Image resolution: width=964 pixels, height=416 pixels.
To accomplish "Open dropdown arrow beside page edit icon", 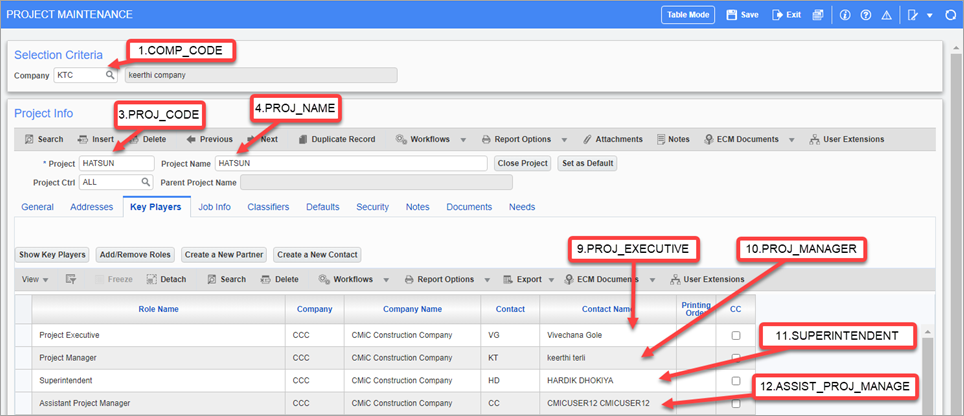I will pyautogui.click(x=929, y=15).
